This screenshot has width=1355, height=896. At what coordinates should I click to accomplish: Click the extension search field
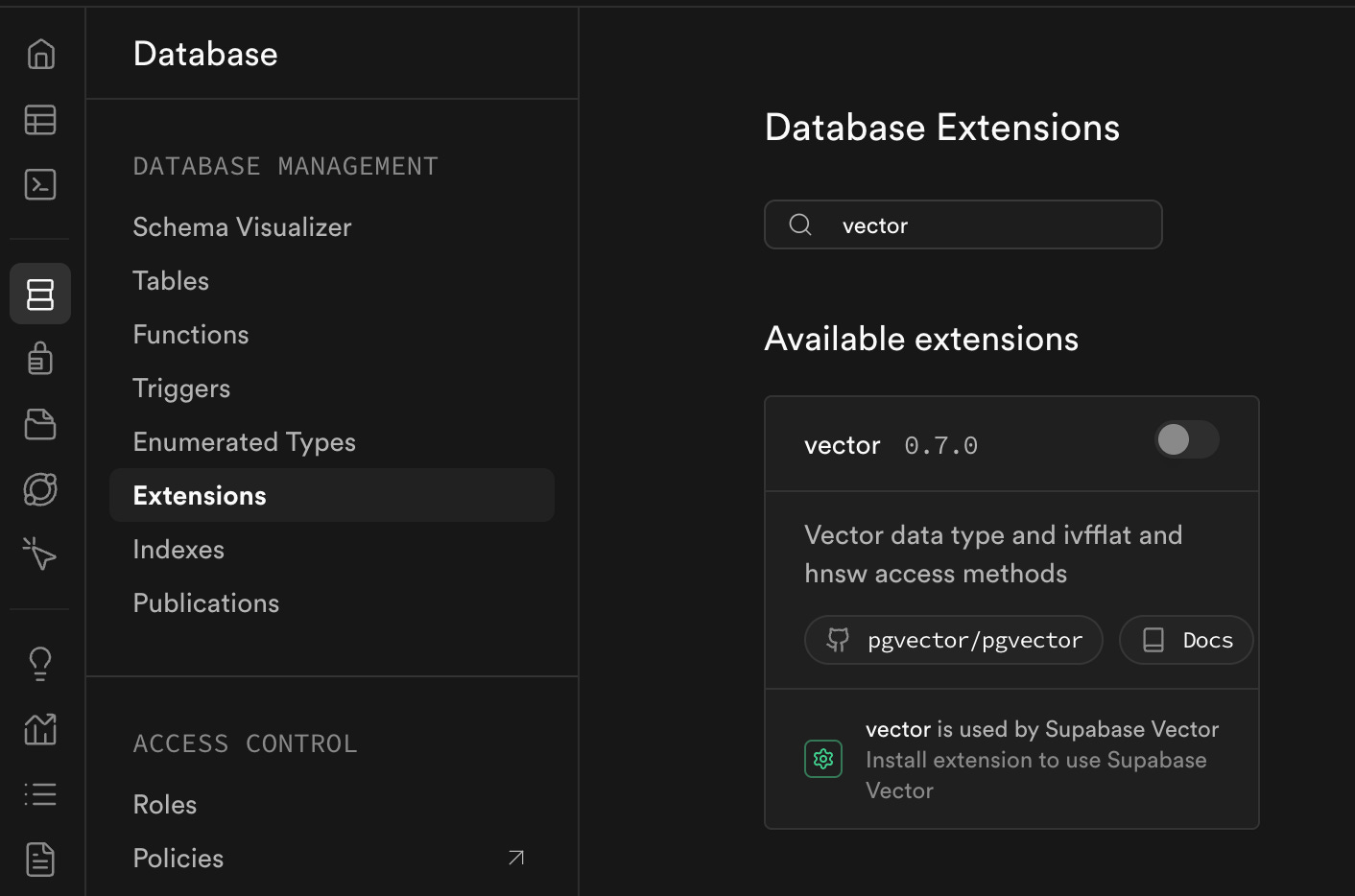coord(963,224)
